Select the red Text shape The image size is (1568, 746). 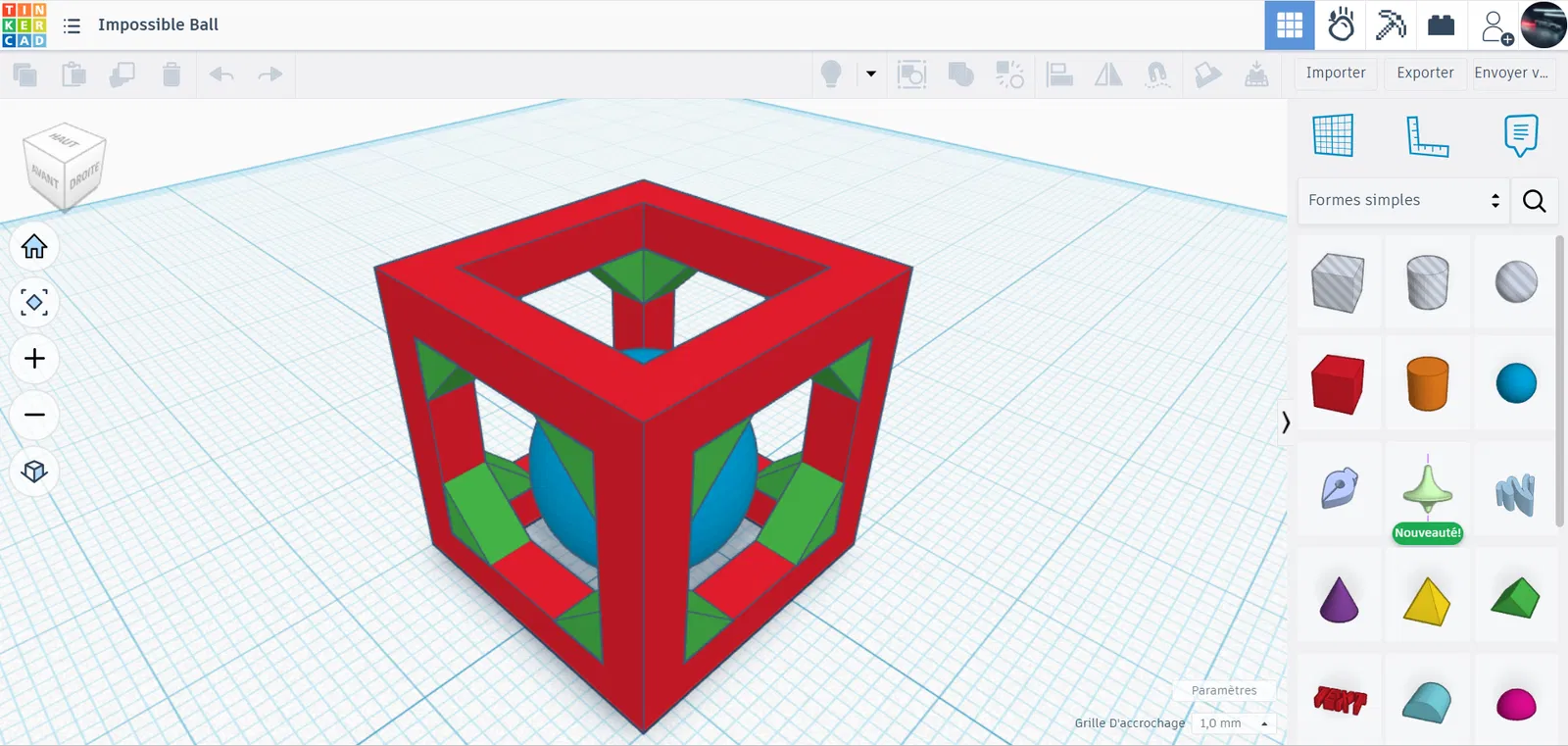coord(1339,701)
